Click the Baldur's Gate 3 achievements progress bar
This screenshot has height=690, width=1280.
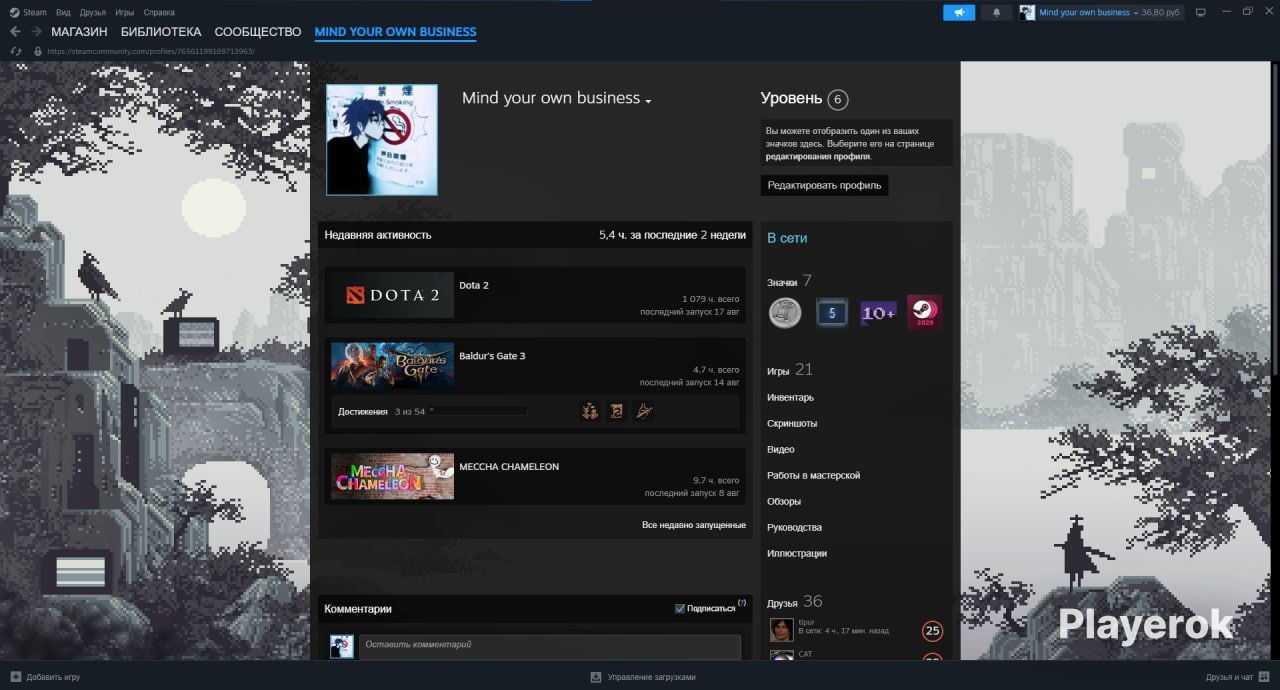click(x=478, y=411)
